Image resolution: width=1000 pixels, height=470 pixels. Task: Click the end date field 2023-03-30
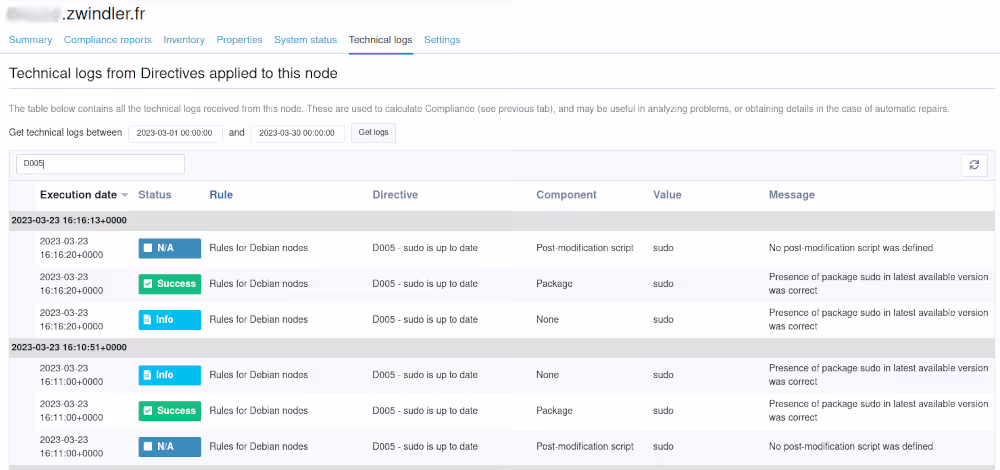(297, 133)
